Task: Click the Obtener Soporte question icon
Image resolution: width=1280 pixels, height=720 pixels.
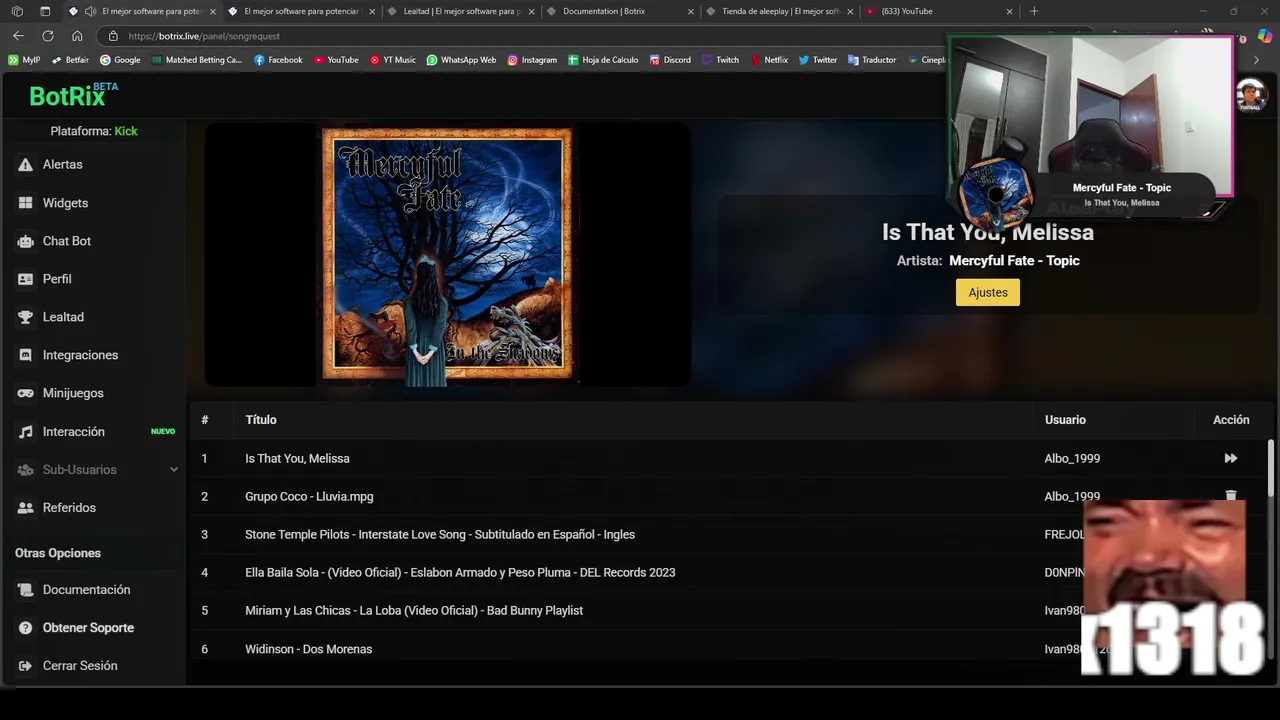Action: coord(25,628)
